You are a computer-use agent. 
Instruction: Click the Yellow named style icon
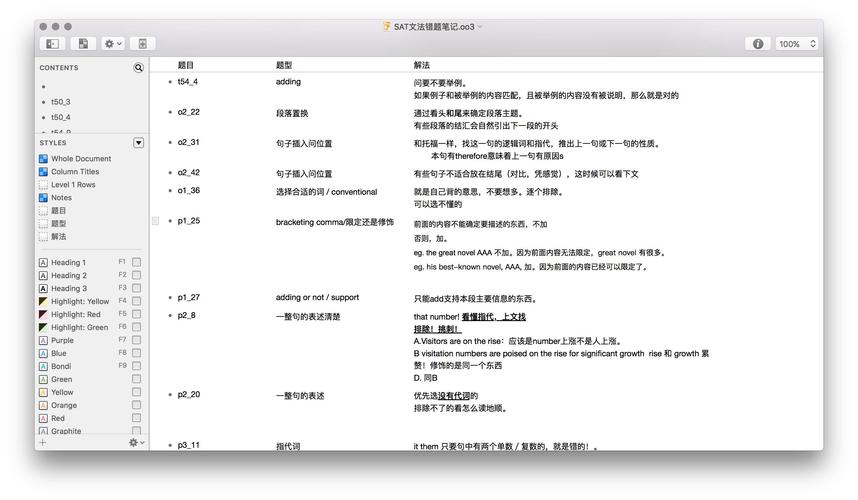(x=43, y=392)
